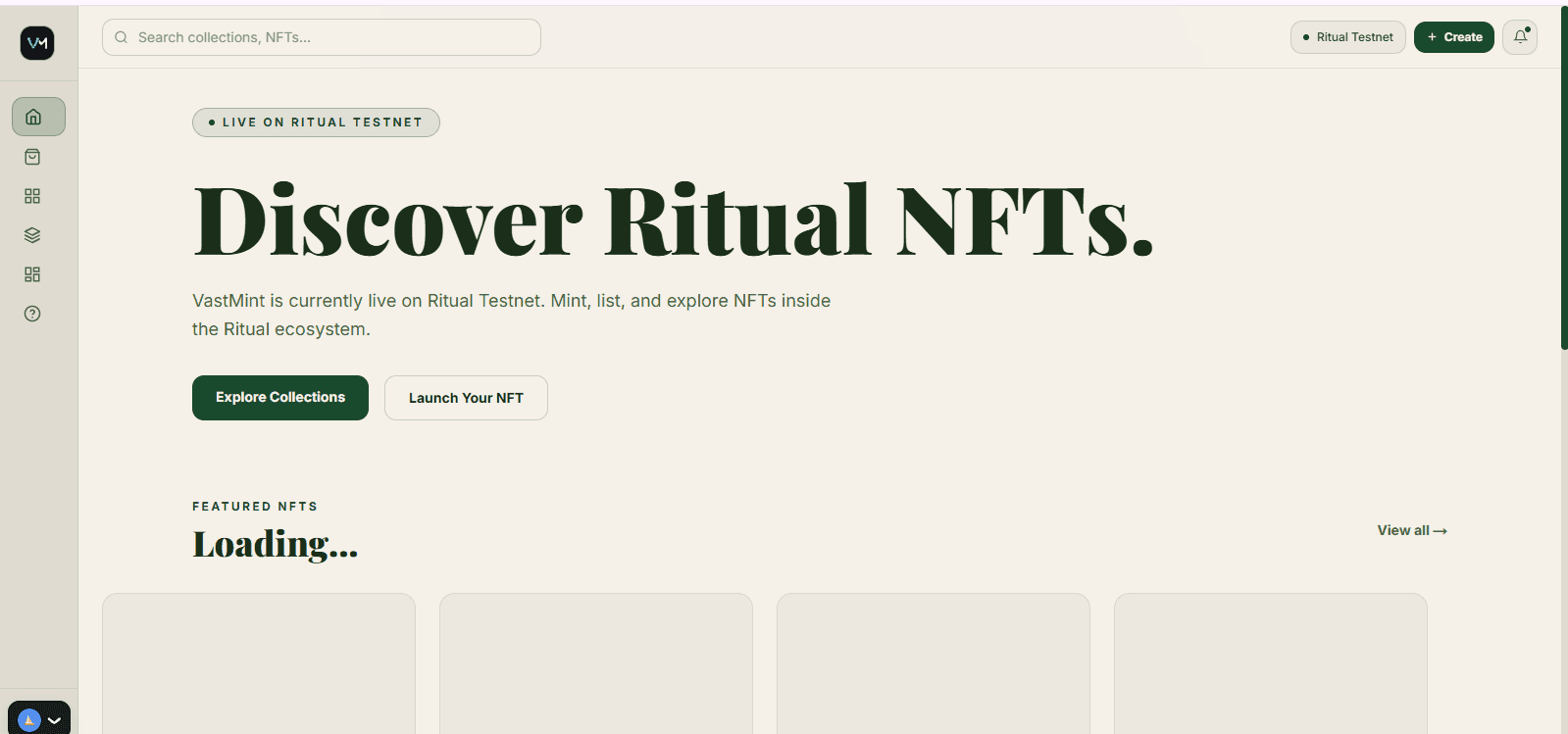Open the View all link

tap(1412, 530)
